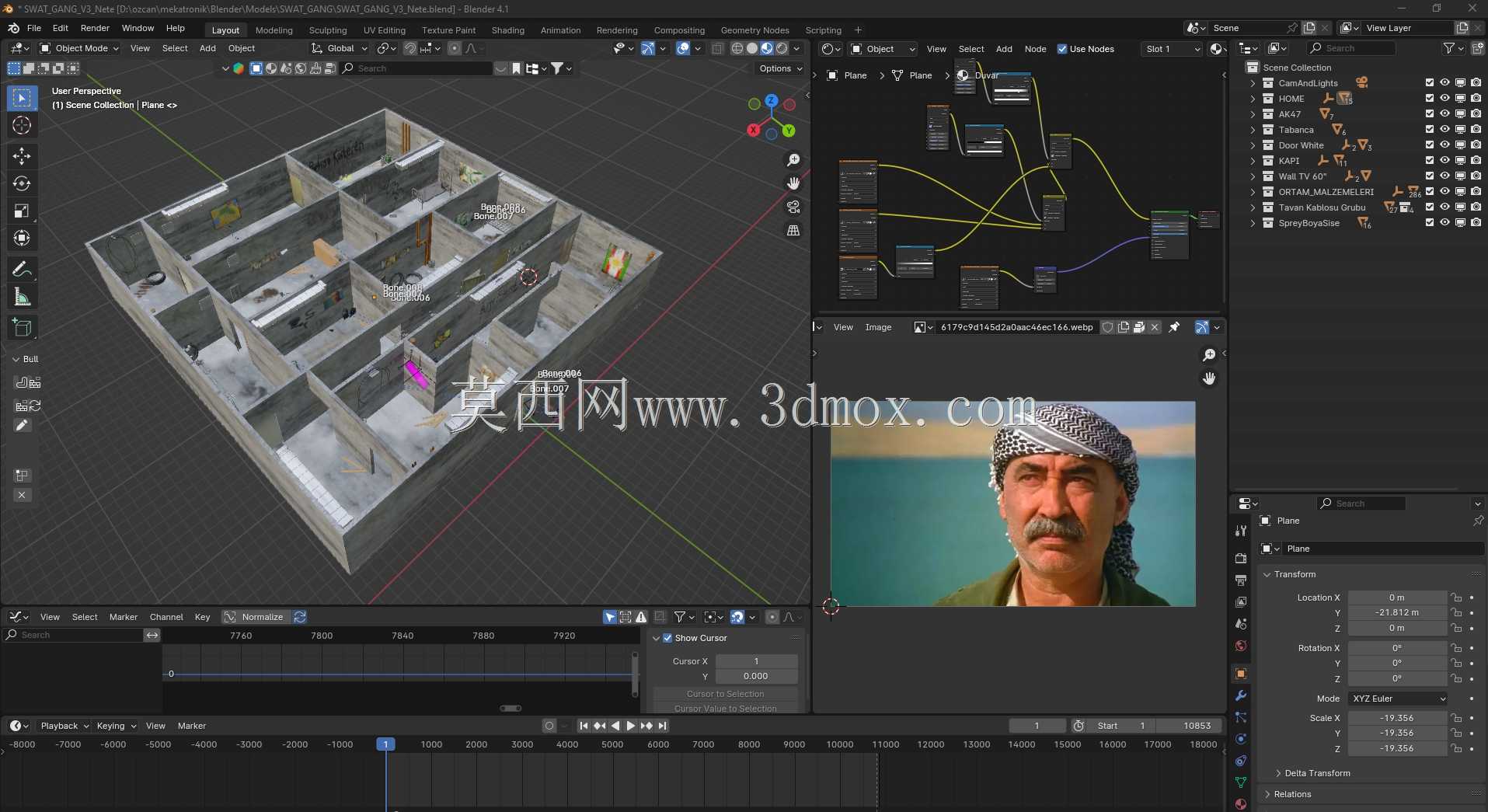Select the Rotate tool in the viewport toolbar
The width and height of the screenshot is (1488, 812).
point(22,184)
